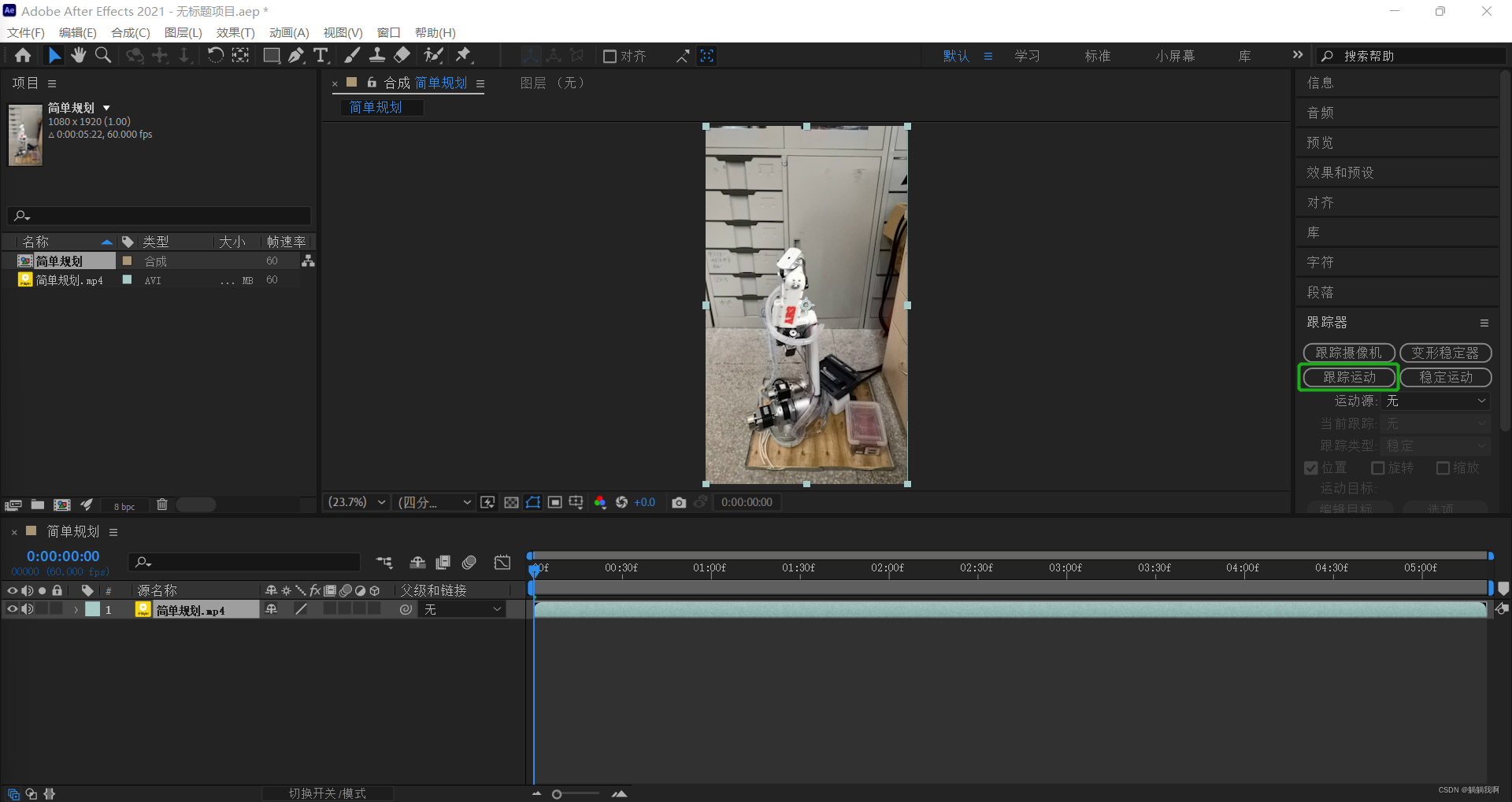Image resolution: width=1512 pixels, height=802 pixels.
Task: Select the Rectangle shape tool
Action: pos(271,55)
